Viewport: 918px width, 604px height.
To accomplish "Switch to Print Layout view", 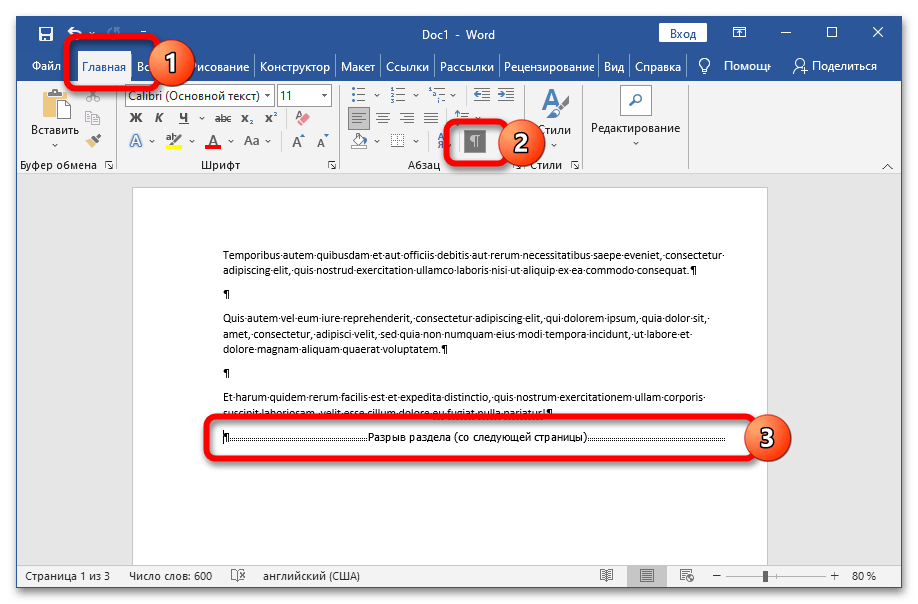I will coord(646,576).
